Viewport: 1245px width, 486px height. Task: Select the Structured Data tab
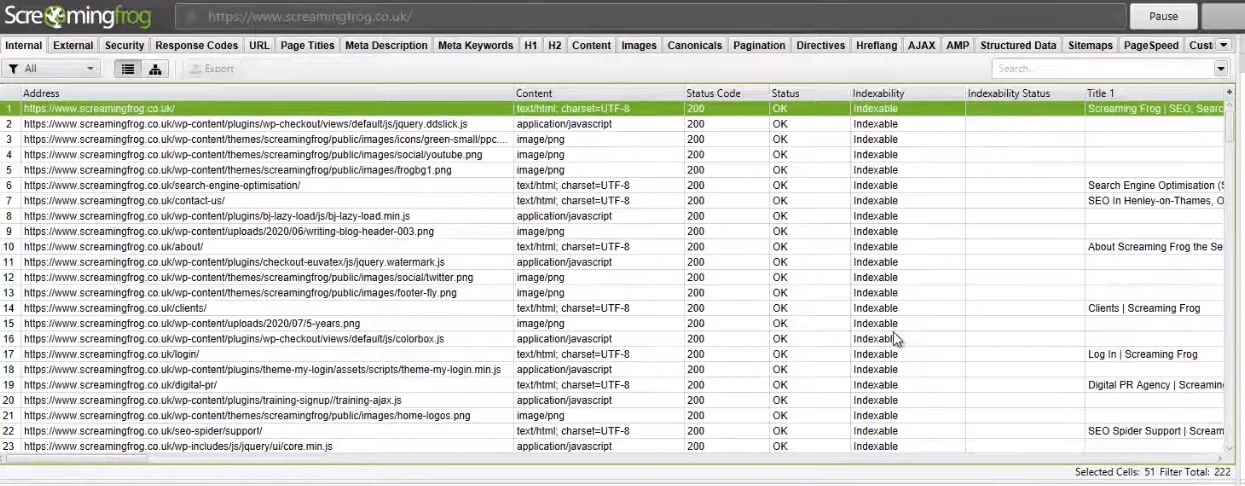pos(1018,45)
